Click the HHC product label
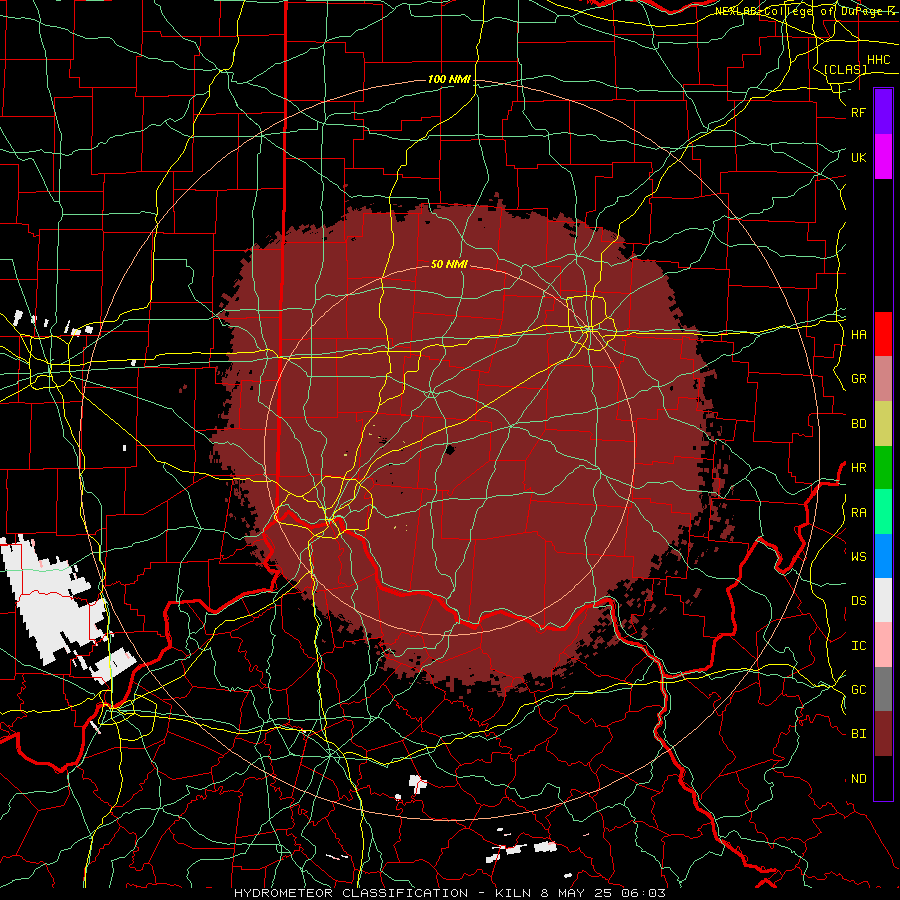 point(878,60)
